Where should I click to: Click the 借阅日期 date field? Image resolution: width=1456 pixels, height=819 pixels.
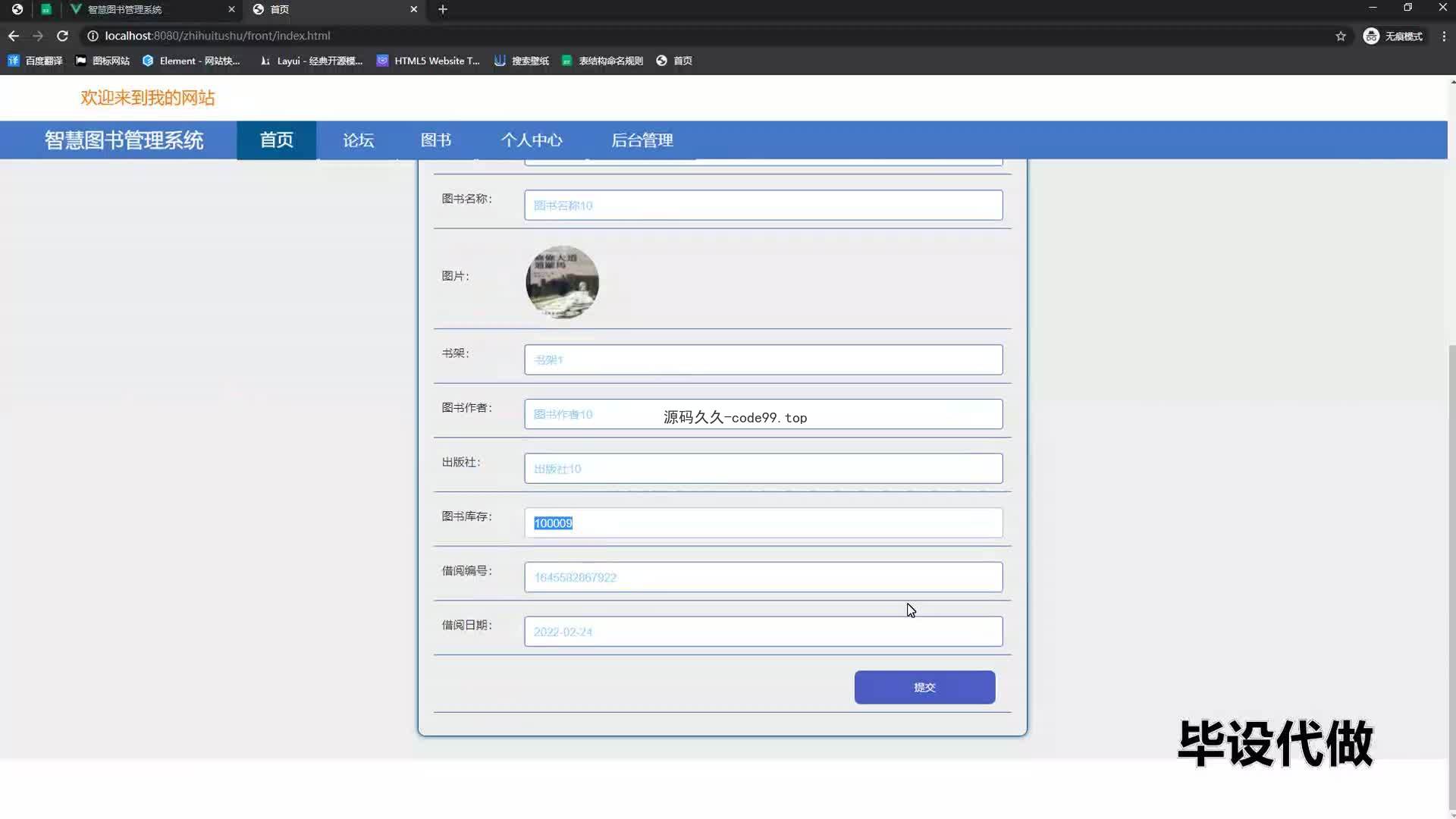click(762, 632)
